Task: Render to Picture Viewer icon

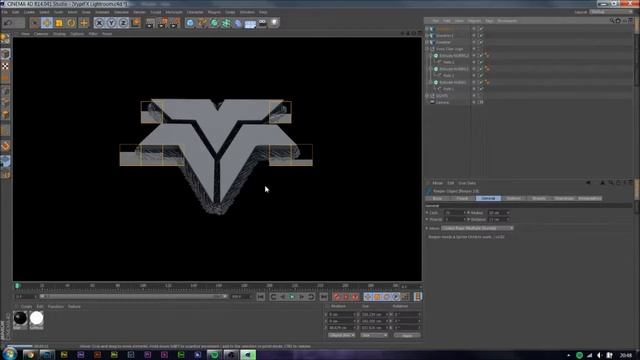Action: (163, 23)
